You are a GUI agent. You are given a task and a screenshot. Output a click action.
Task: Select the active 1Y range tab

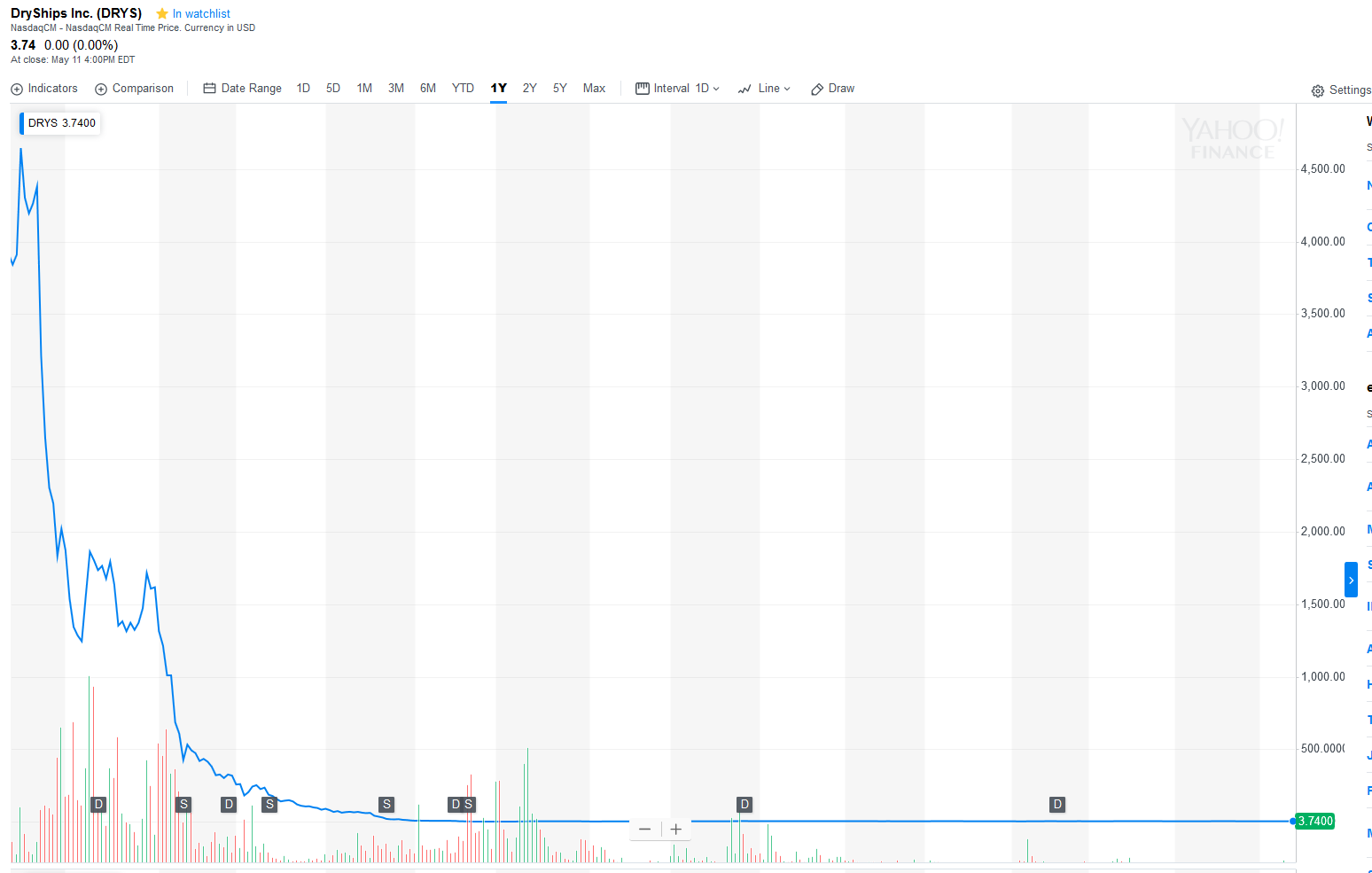[x=499, y=89]
